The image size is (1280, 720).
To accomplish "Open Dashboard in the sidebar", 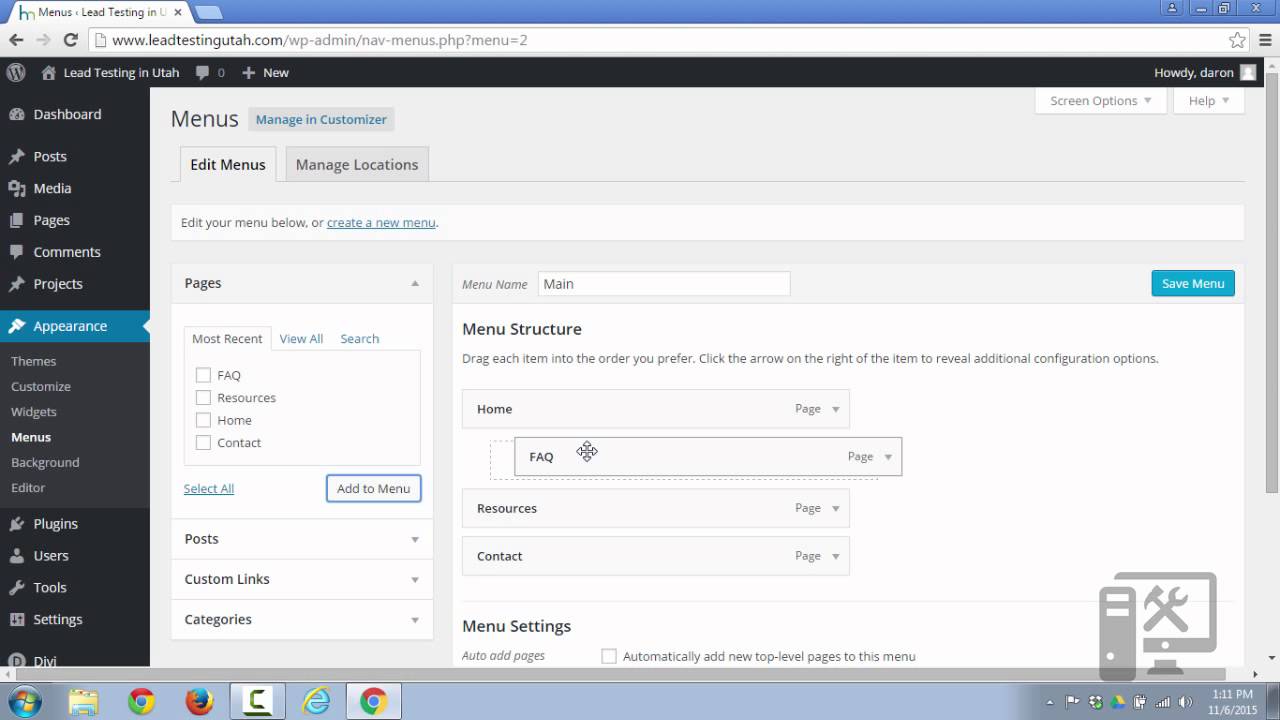I will pyautogui.click(x=67, y=114).
